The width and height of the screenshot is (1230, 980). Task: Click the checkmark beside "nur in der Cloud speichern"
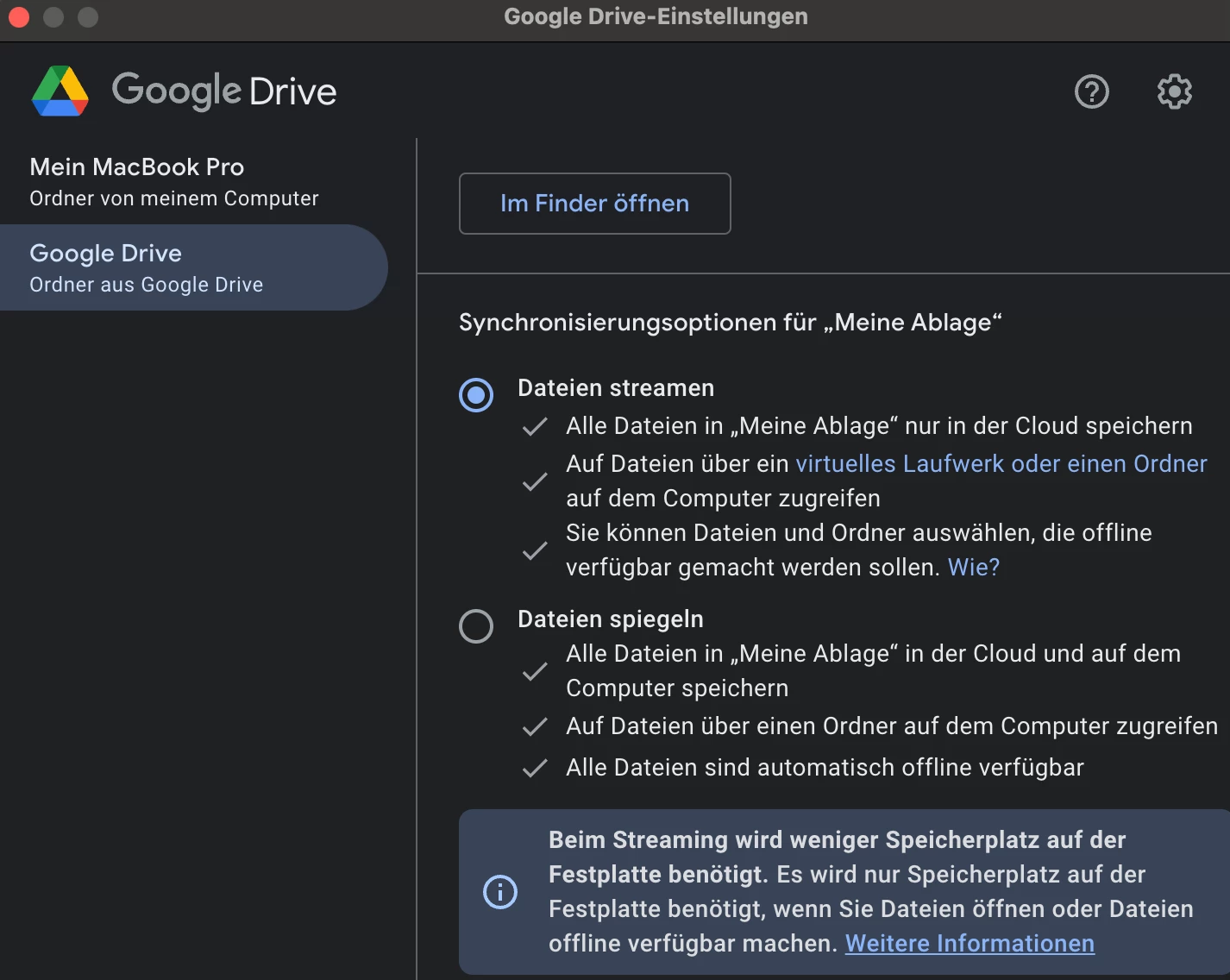point(535,426)
